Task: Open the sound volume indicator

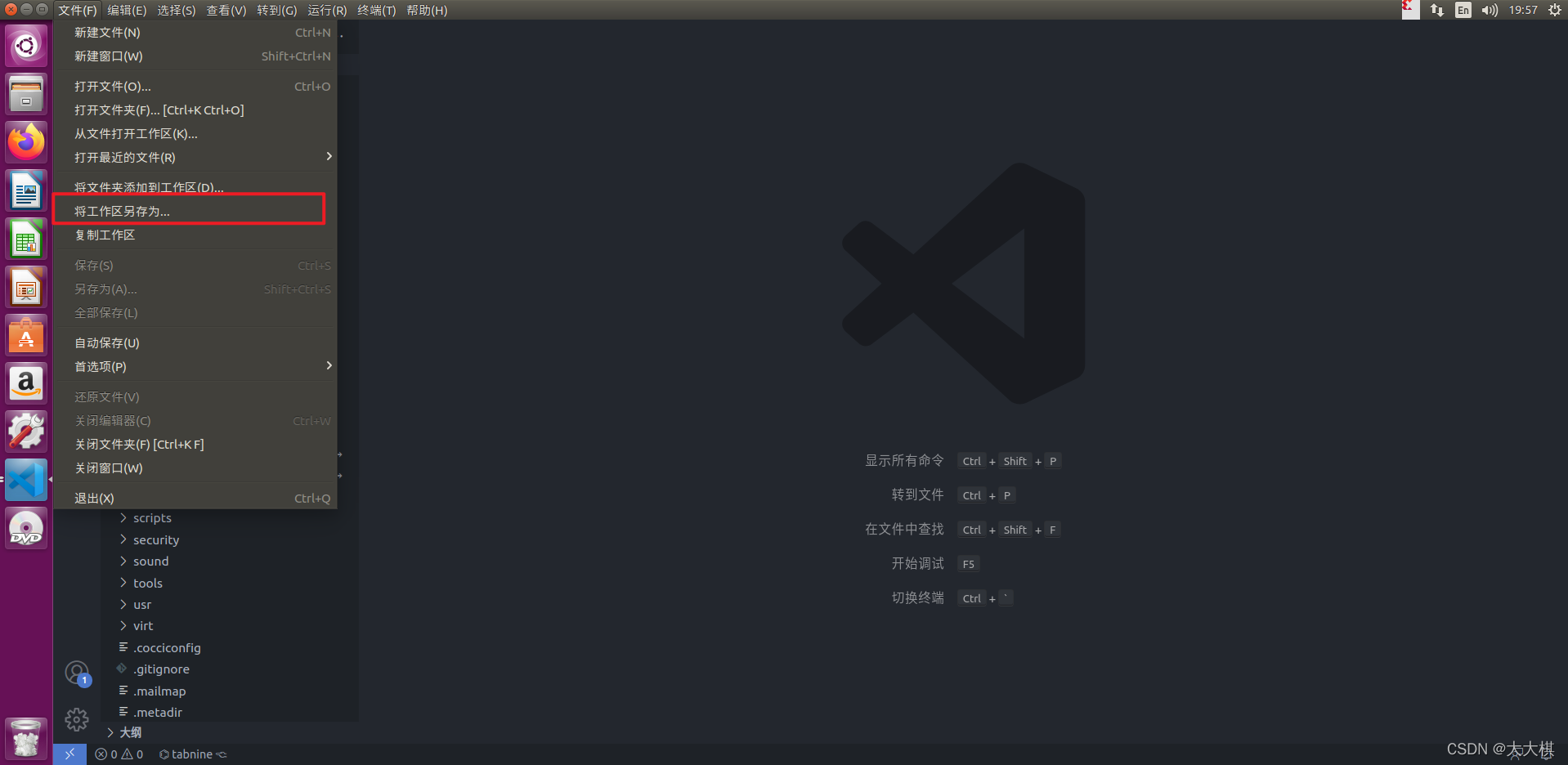Action: (x=1490, y=10)
